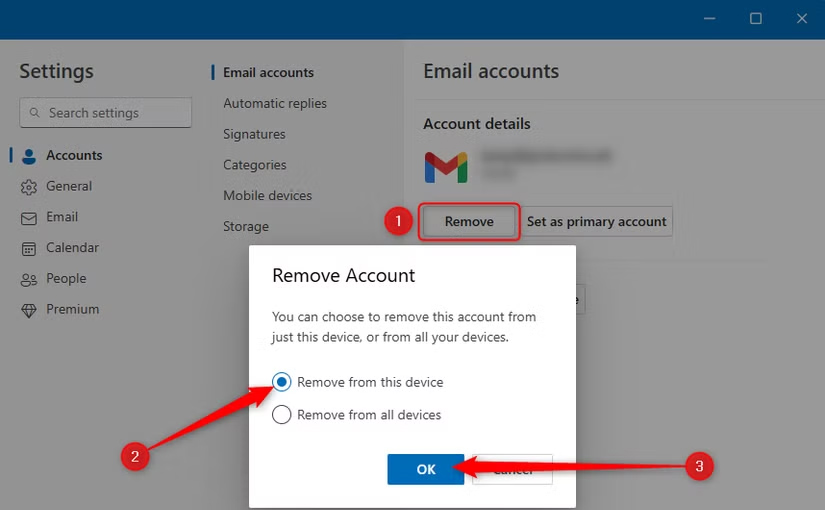Image resolution: width=825 pixels, height=510 pixels.
Task: Click the Remove Account dialog title
Action: pyautogui.click(x=344, y=276)
